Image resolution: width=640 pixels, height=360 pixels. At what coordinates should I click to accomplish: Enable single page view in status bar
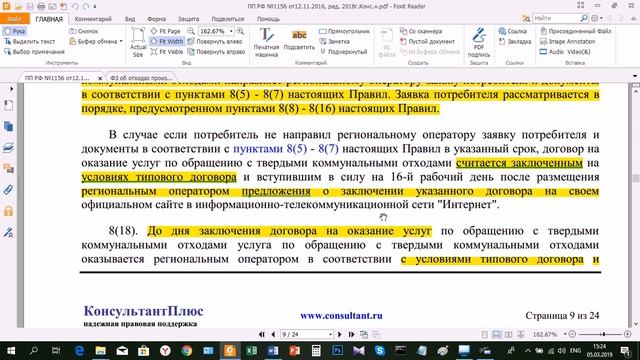(x=484, y=334)
